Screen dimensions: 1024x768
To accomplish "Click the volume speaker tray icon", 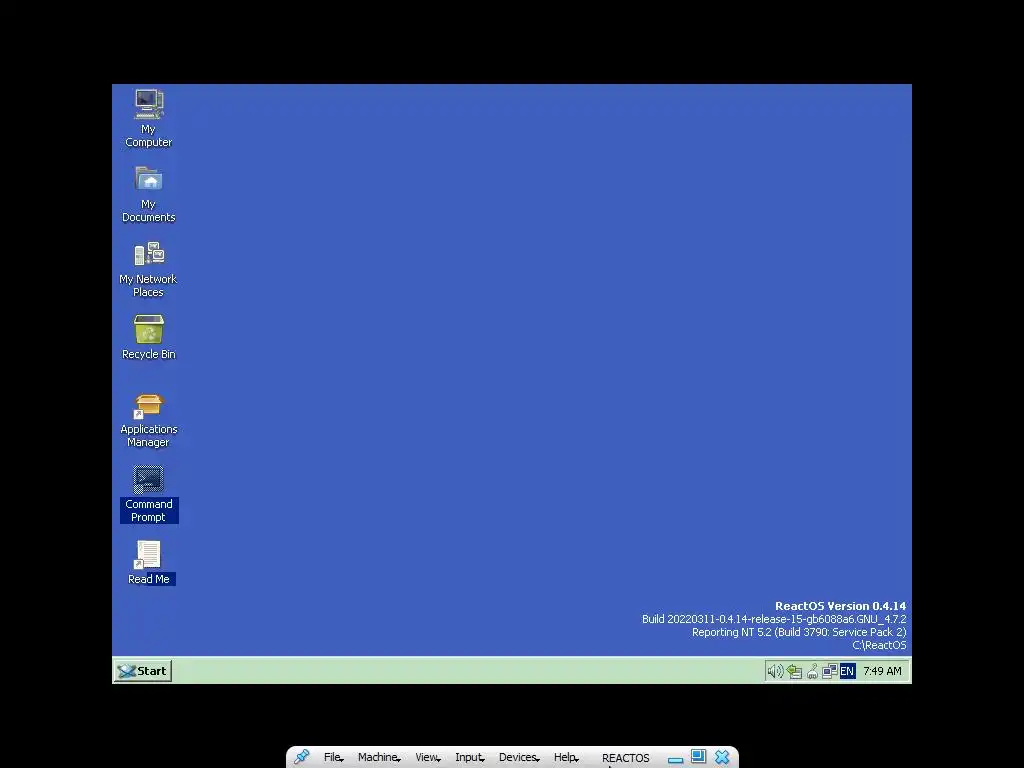I will [x=775, y=671].
